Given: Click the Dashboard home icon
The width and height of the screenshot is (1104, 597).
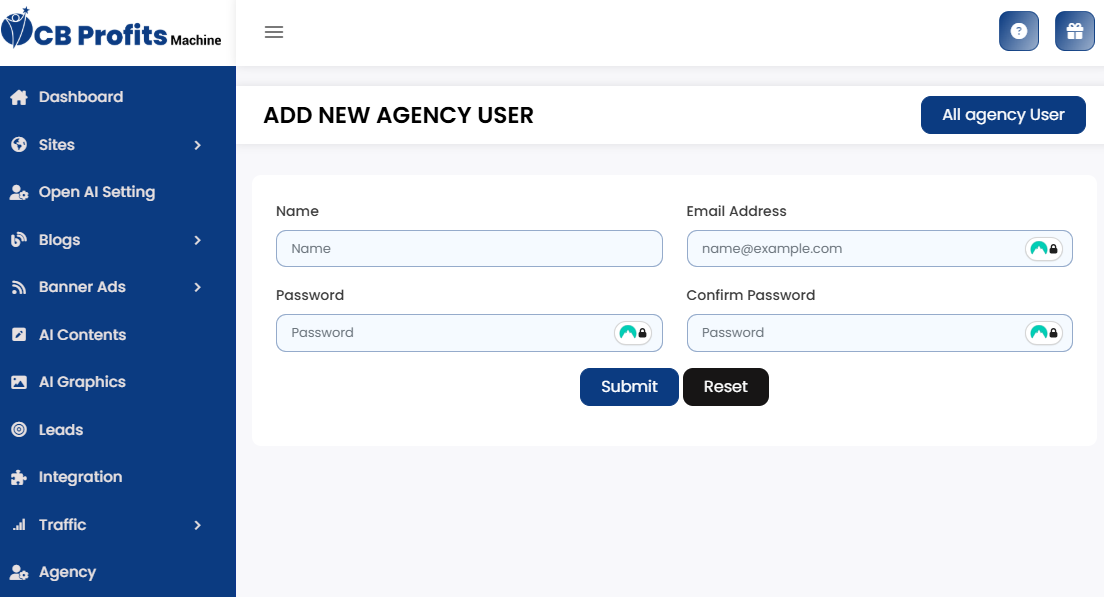Looking at the screenshot, I should click(18, 97).
